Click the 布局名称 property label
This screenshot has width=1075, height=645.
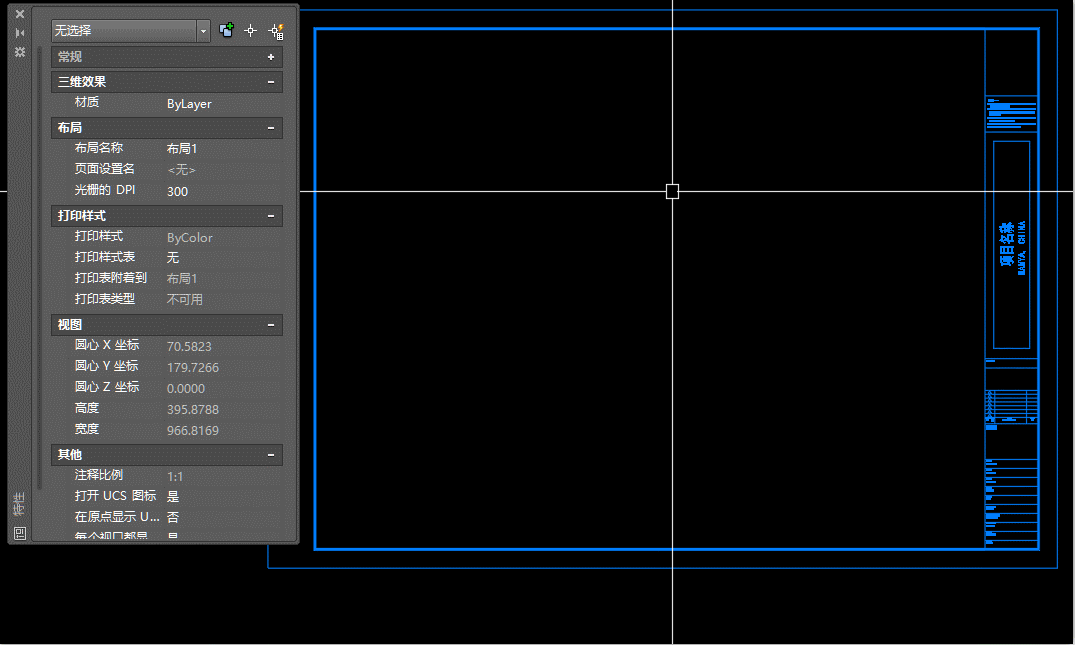coord(99,147)
